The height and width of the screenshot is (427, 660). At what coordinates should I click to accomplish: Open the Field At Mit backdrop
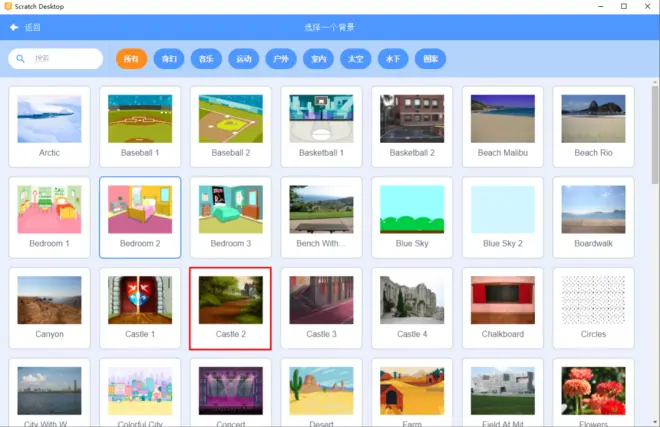tap(503, 392)
